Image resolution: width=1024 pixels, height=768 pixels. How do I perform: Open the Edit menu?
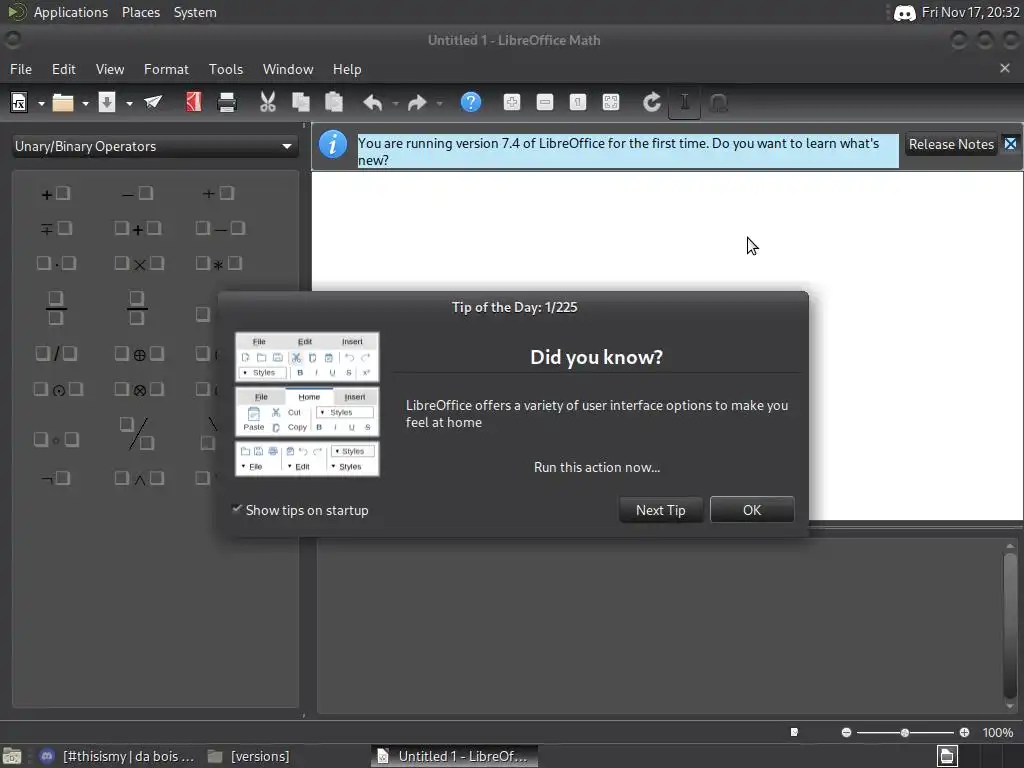pos(63,69)
